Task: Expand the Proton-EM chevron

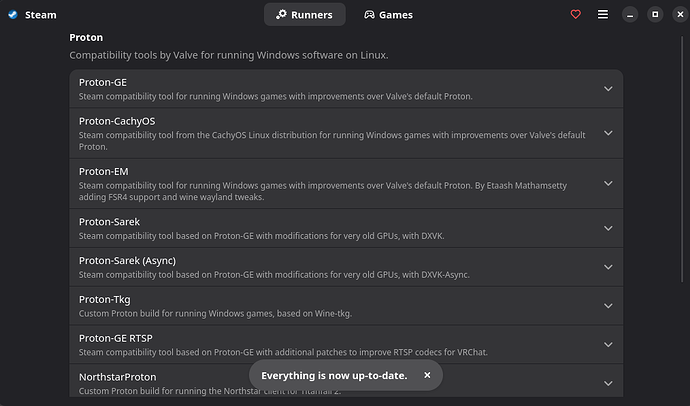Action: click(x=608, y=183)
